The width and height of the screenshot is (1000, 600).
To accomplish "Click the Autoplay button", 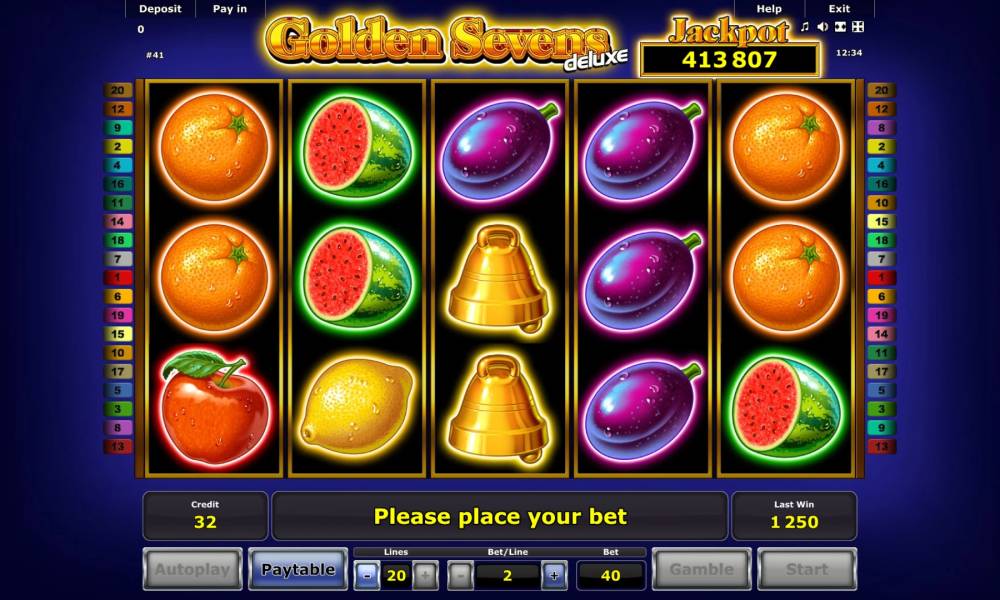I will point(193,569).
